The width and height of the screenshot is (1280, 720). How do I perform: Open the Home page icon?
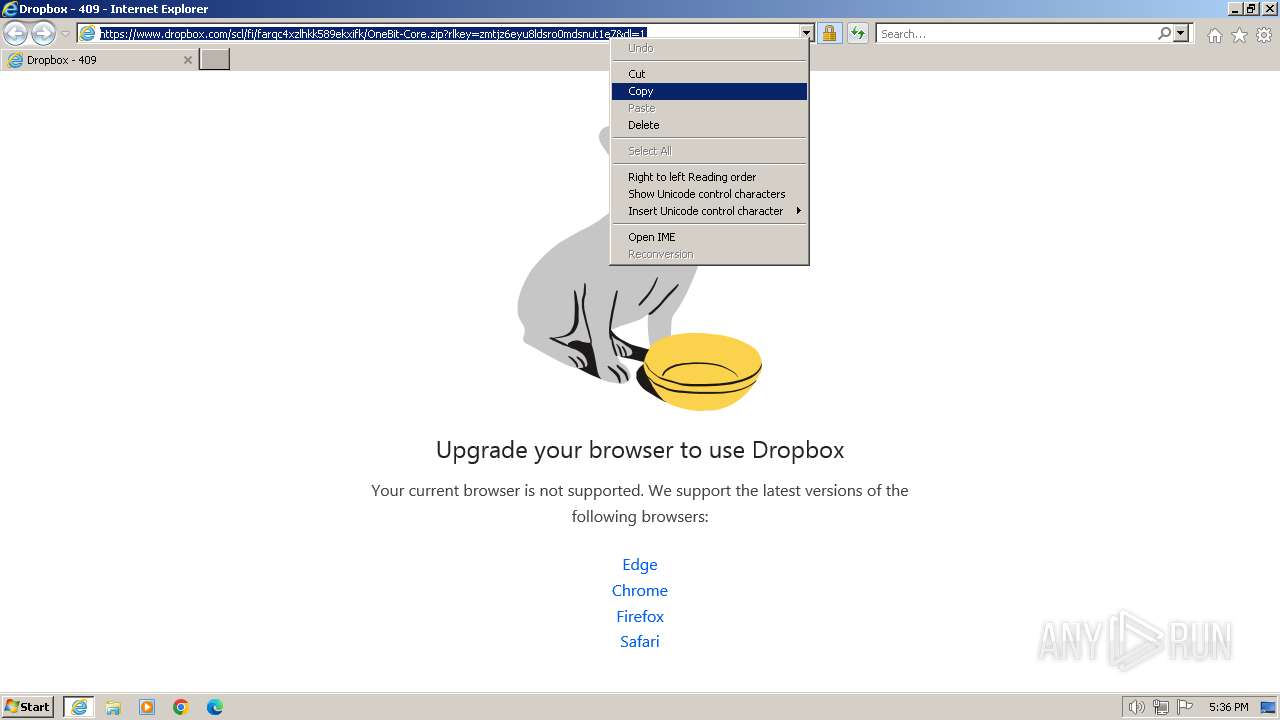(x=1214, y=35)
